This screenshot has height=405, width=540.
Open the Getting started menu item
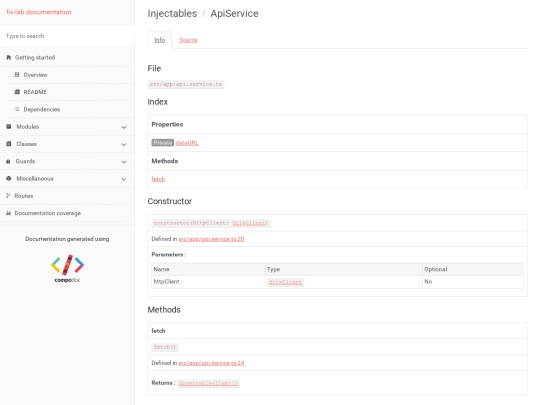tap(35, 58)
